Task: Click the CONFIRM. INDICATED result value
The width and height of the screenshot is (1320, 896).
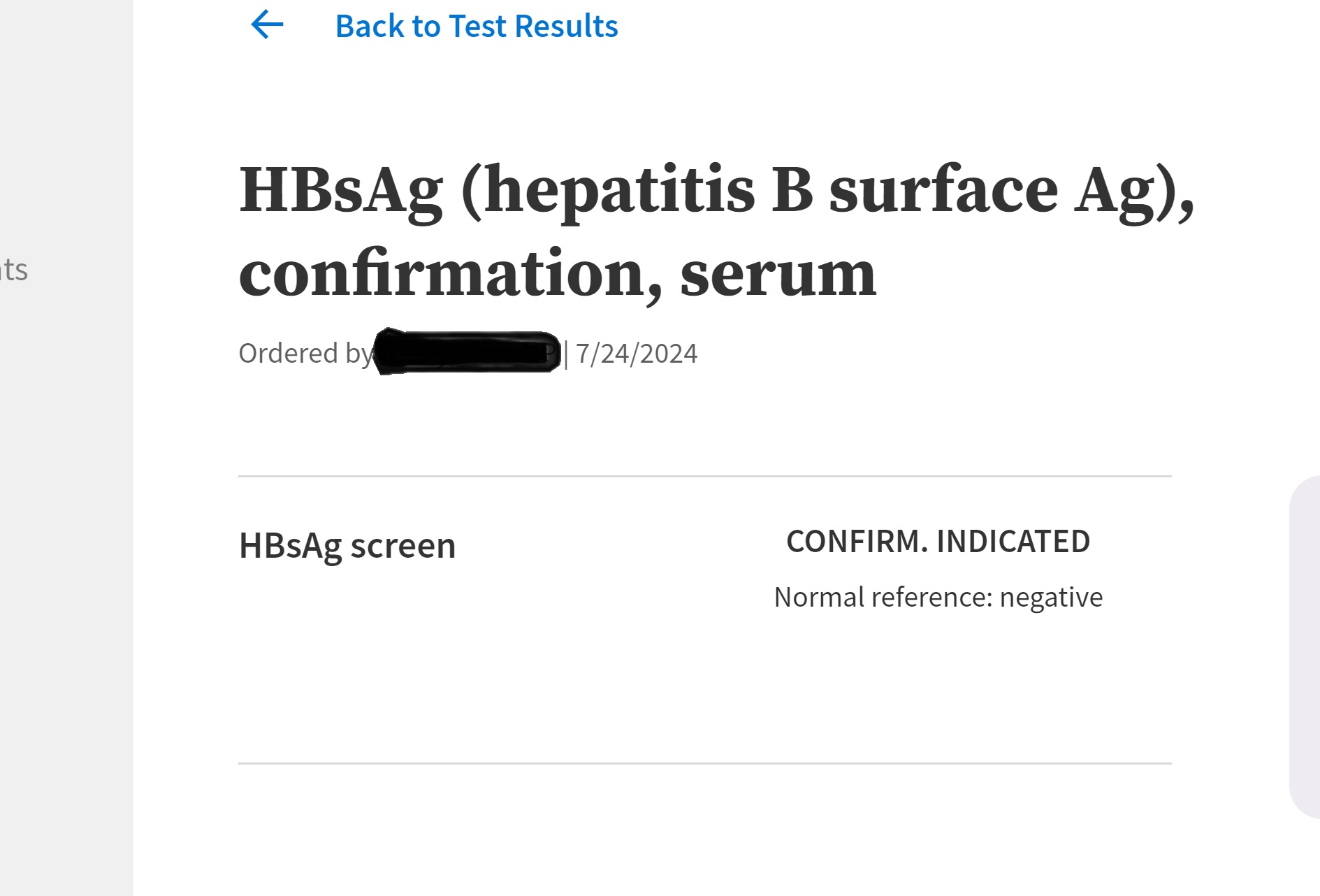Action: 938,542
